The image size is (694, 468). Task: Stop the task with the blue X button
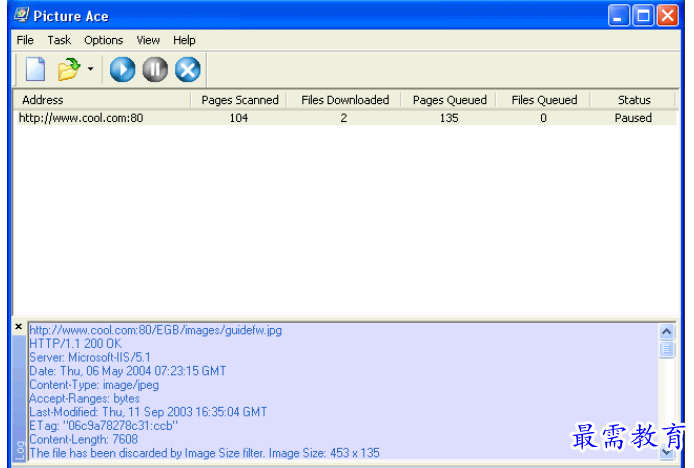click(x=188, y=69)
